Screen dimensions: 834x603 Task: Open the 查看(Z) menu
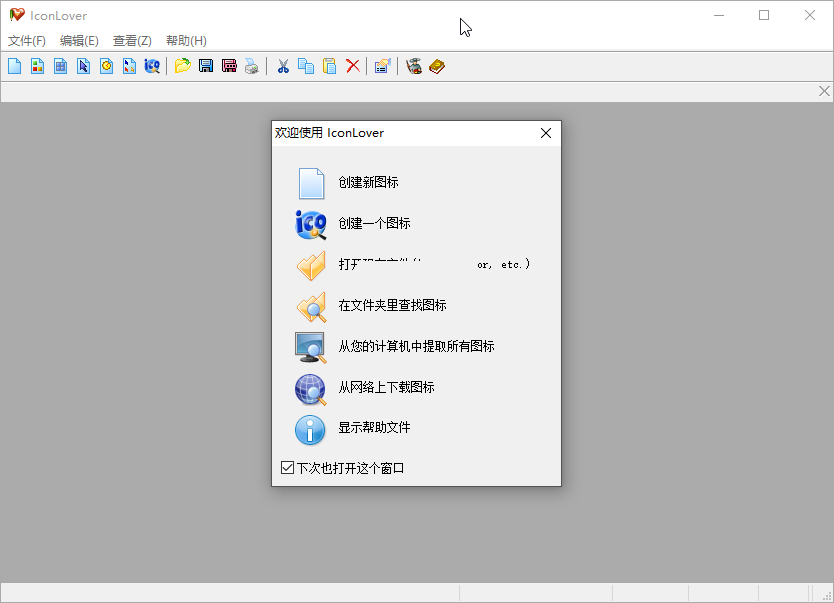tap(131, 41)
